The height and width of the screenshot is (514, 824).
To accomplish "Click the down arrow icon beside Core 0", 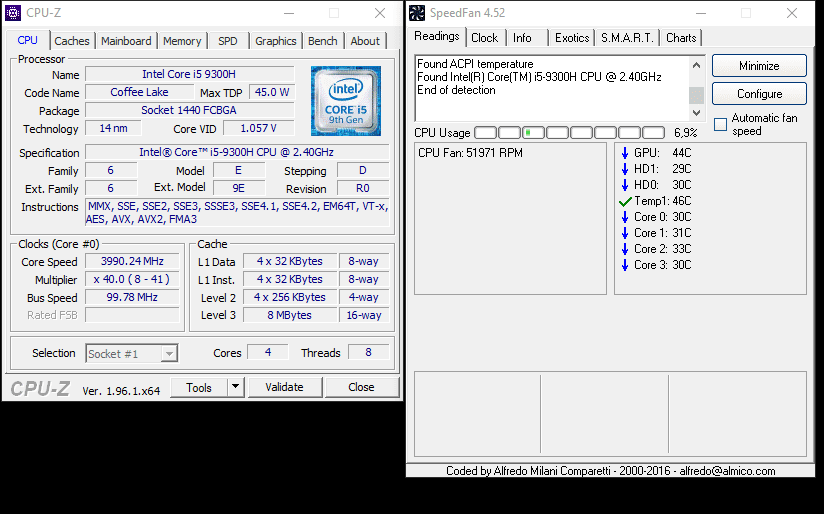I will tap(625, 217).
